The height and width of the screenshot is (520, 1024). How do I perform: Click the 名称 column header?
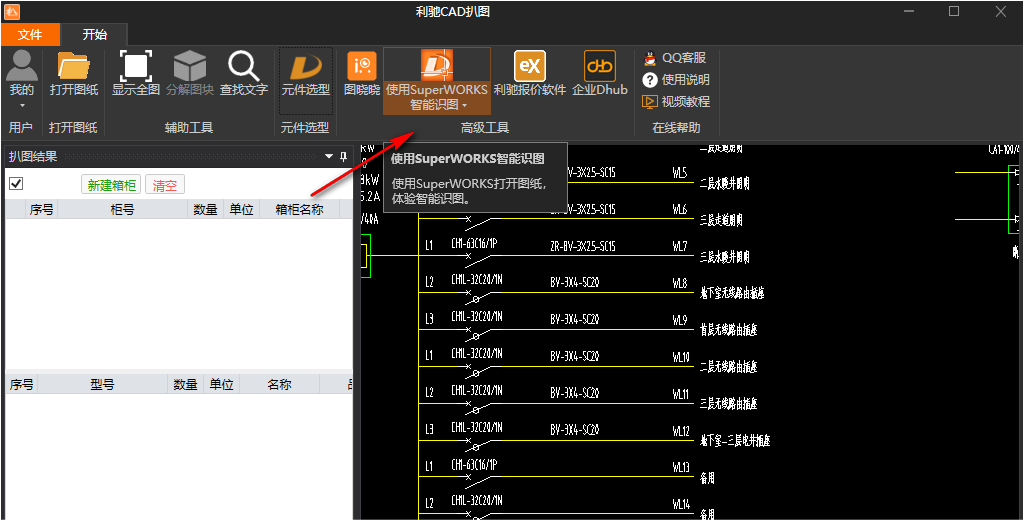pyautogui.click(x=279, y=385)
